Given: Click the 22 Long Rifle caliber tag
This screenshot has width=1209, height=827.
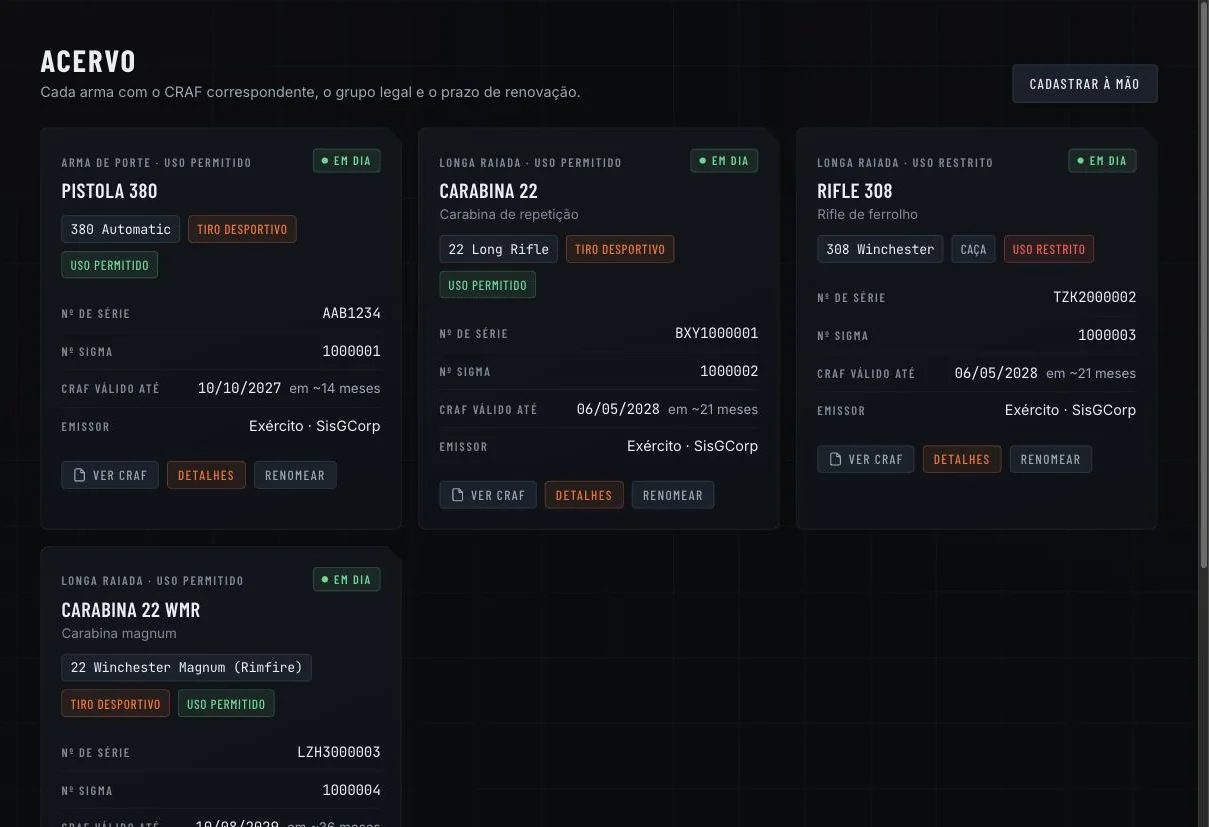Looking at the screenshot, I should pyautogui.click(x=498, y=249).
